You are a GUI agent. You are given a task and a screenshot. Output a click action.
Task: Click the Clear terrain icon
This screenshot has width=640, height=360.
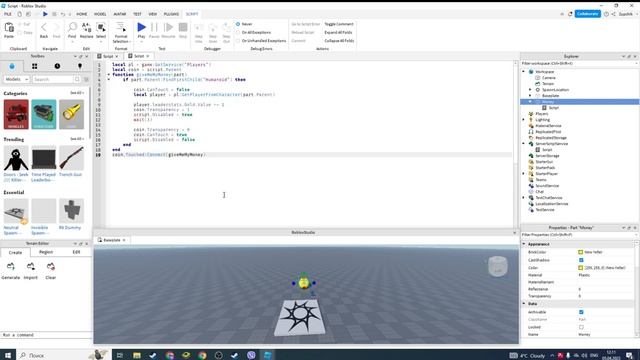point(51,267)
